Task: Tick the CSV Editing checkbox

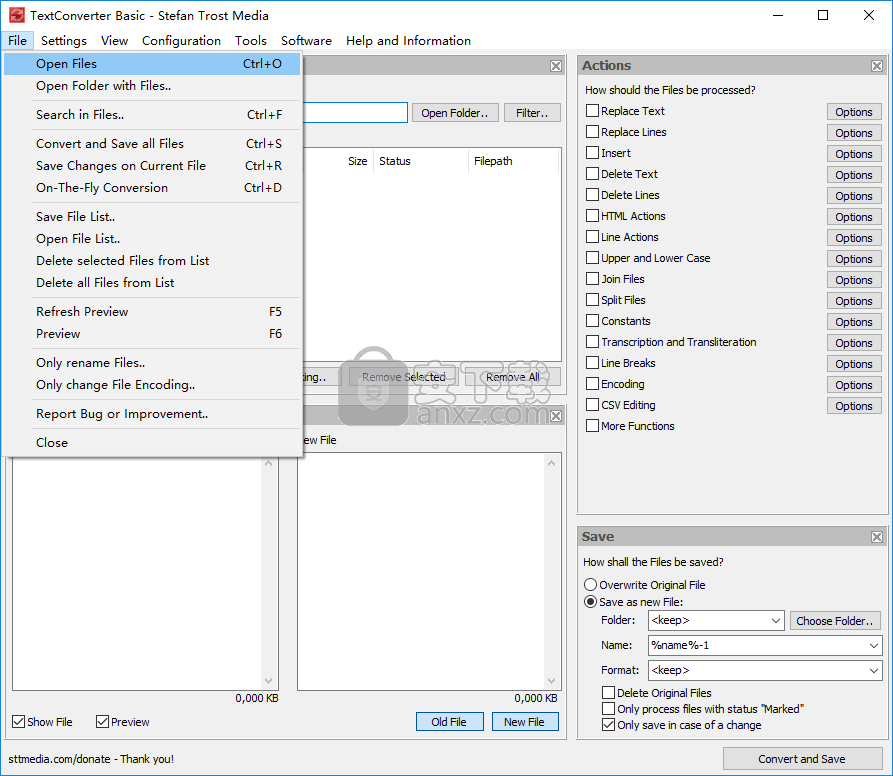Action: pos(592,405)
